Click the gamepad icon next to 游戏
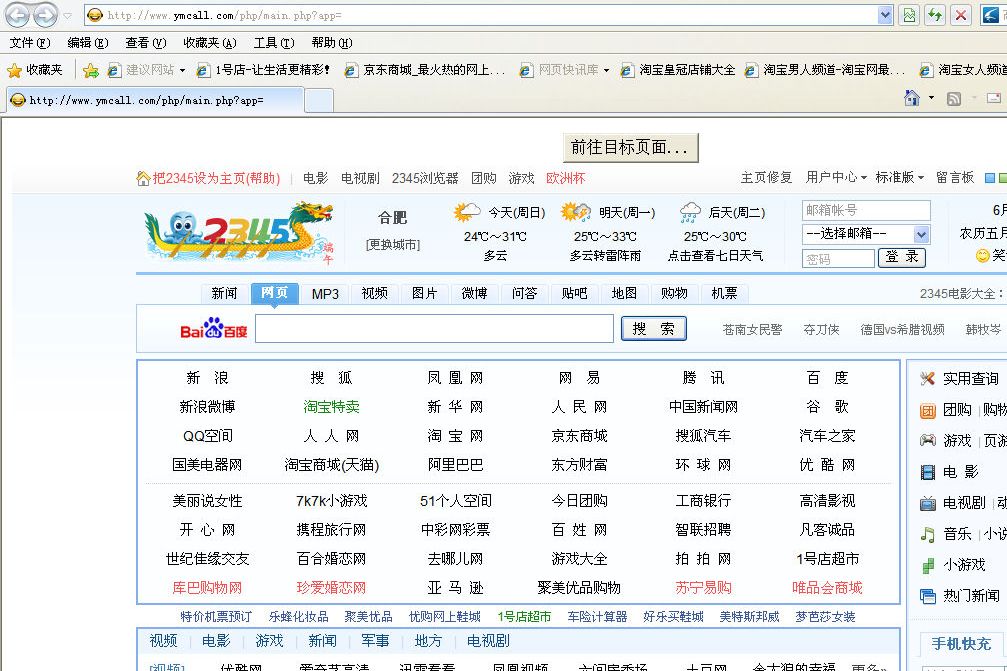Screen dimensions: 1007x671 tap(928, 440)
